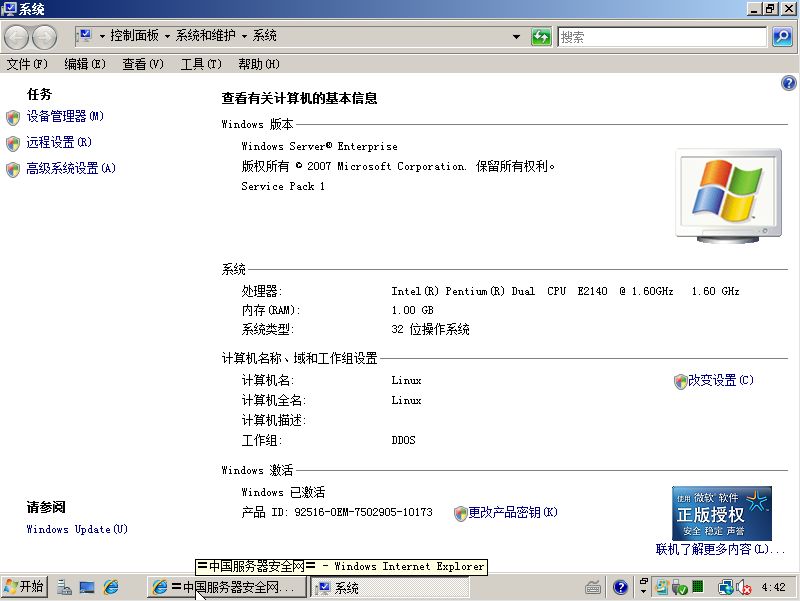The image size is (800, 601).
Task: Click the shield icon beside 远程设置
Action: 13,143
